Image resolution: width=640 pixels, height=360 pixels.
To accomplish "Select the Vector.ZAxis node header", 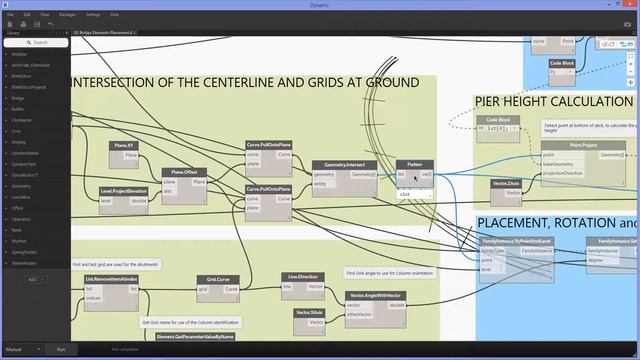I will (x=506, y=184).
